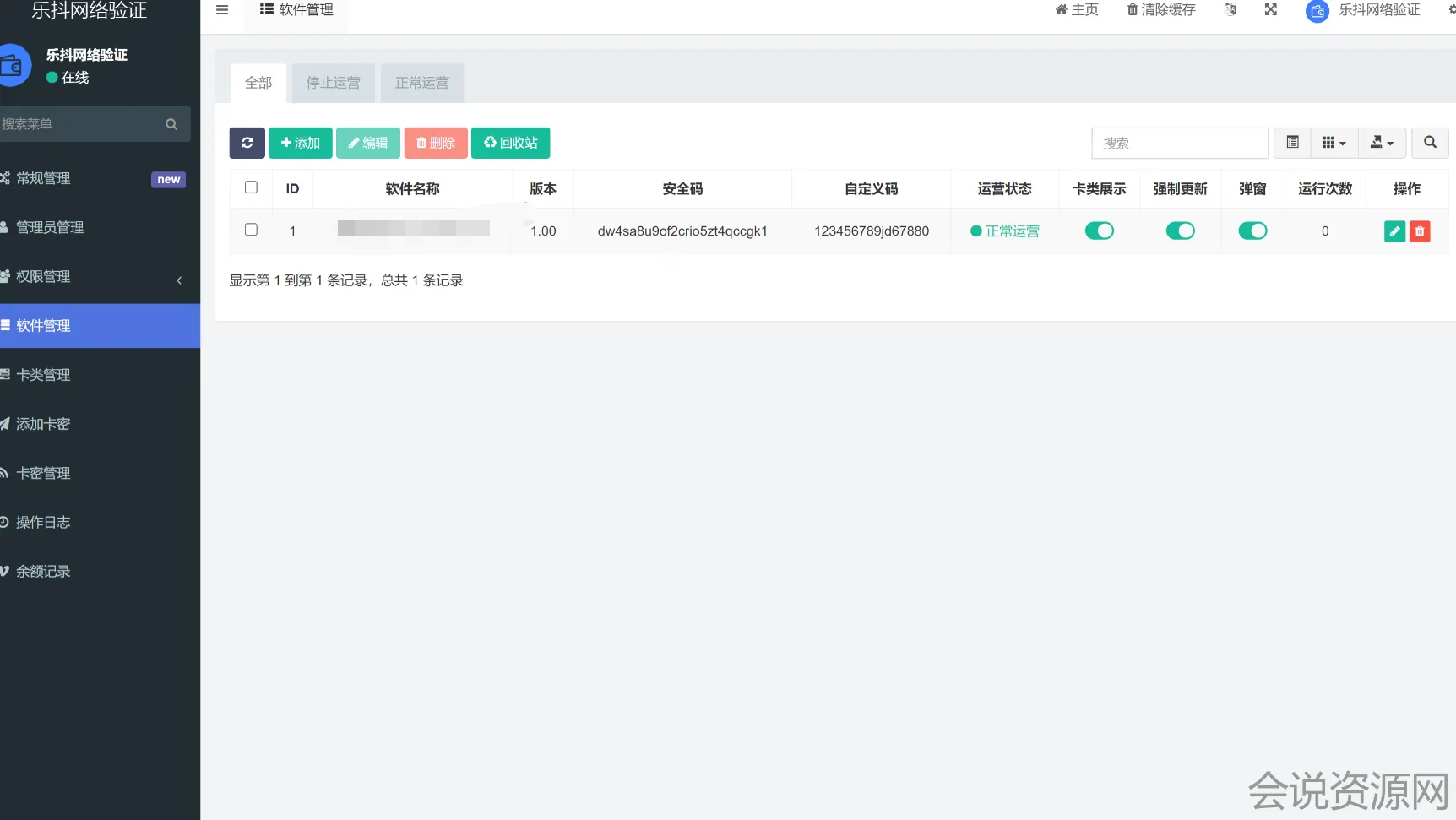Screen dimensions: 1456x820
Task: Turn off the 强制更新 switch
Action: [1180, 231]
